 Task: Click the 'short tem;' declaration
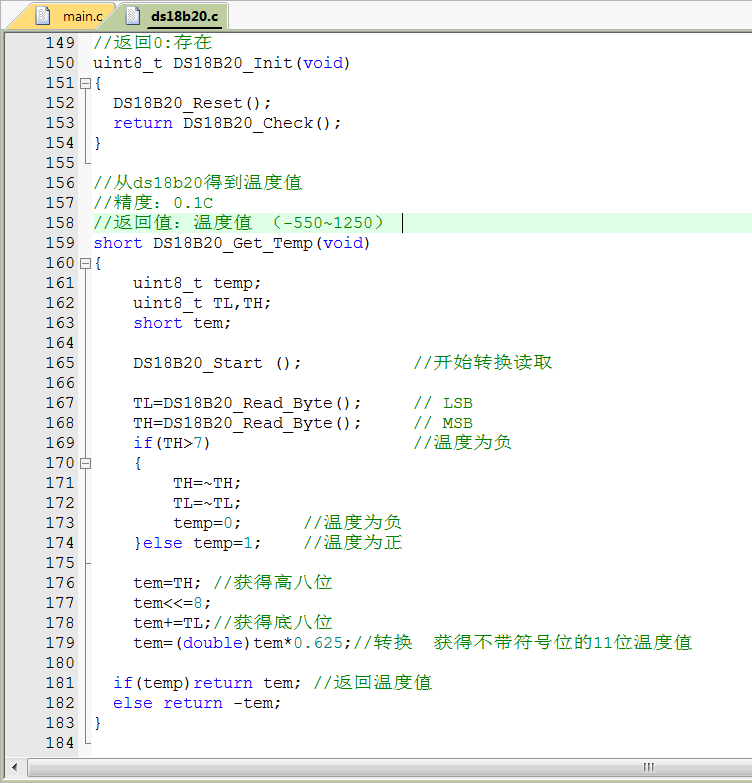tap(182, 323)
